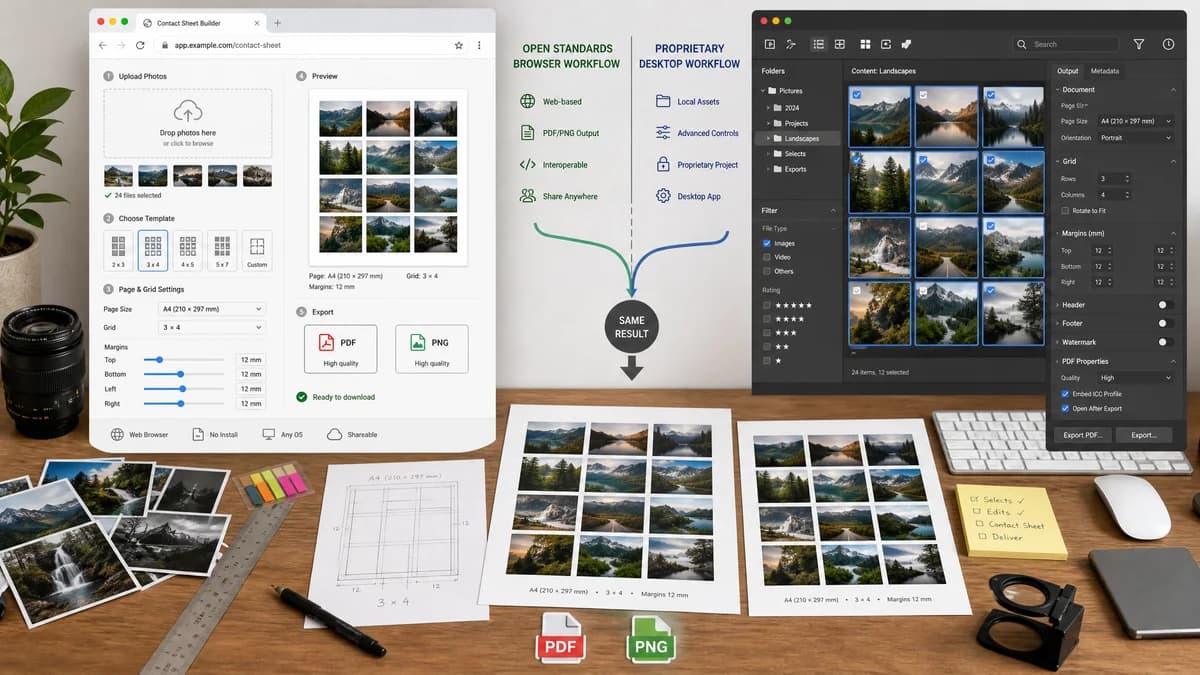Choose the 3 x 4 template icon
This screenshot has height=675, width=1200.
coord(153,249)
